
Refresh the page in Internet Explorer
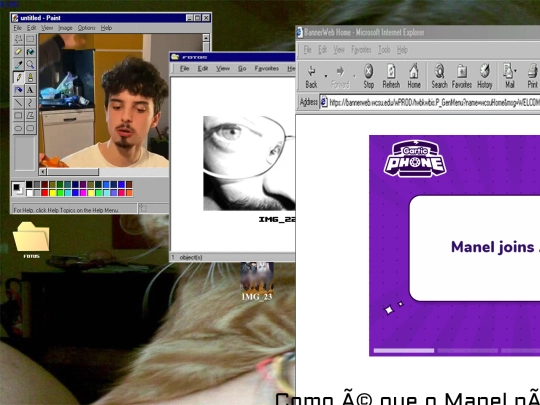pyautogui.click(x=391, y=76)
